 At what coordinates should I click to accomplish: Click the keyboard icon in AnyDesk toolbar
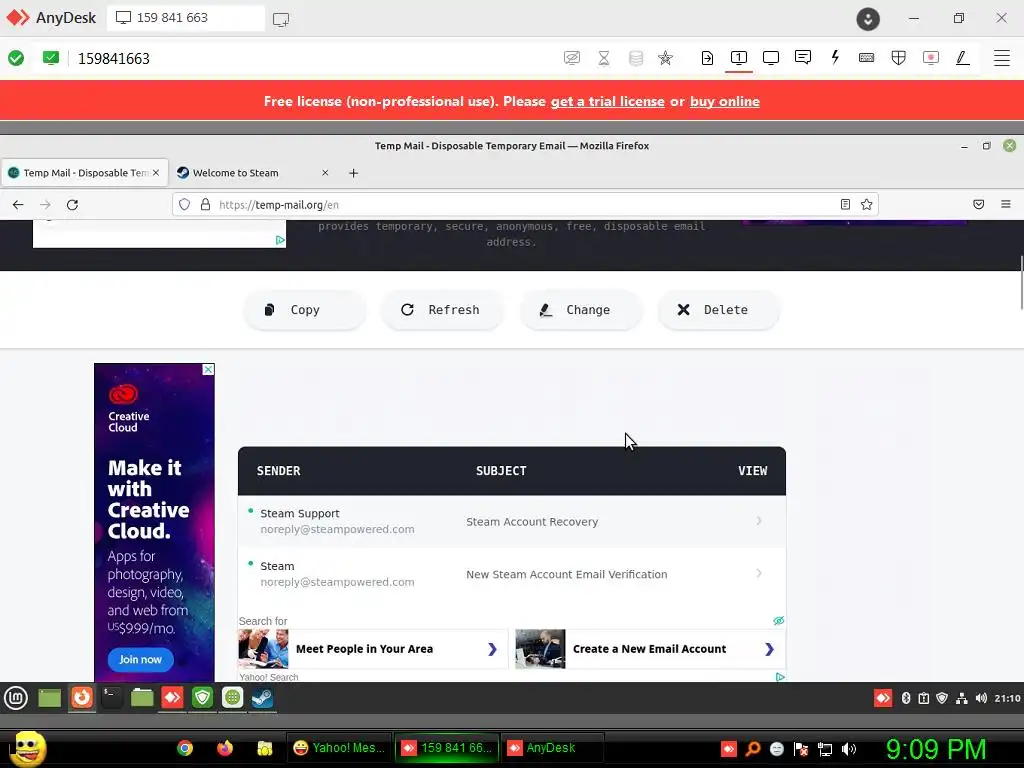867,58
